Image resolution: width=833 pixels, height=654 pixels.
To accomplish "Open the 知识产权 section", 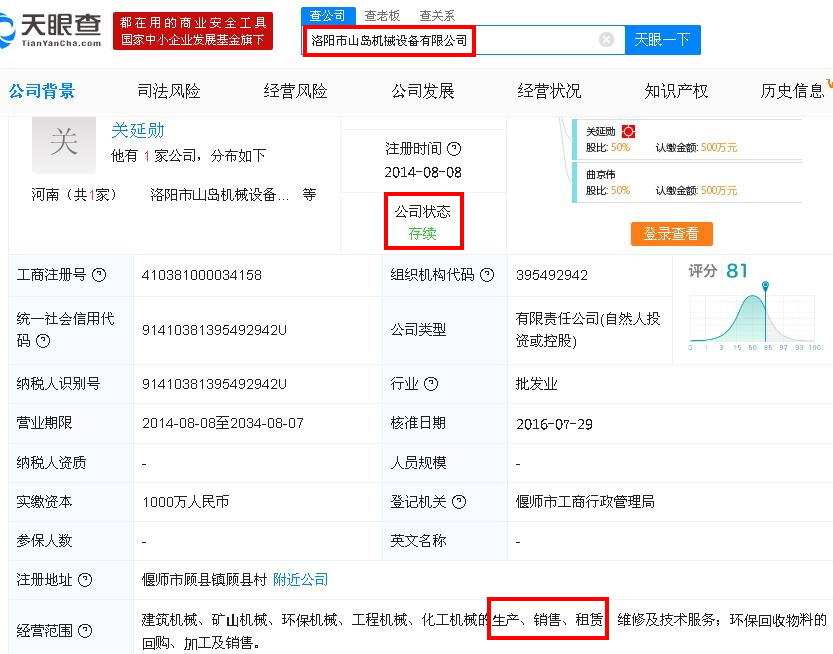I will [676, 91].
